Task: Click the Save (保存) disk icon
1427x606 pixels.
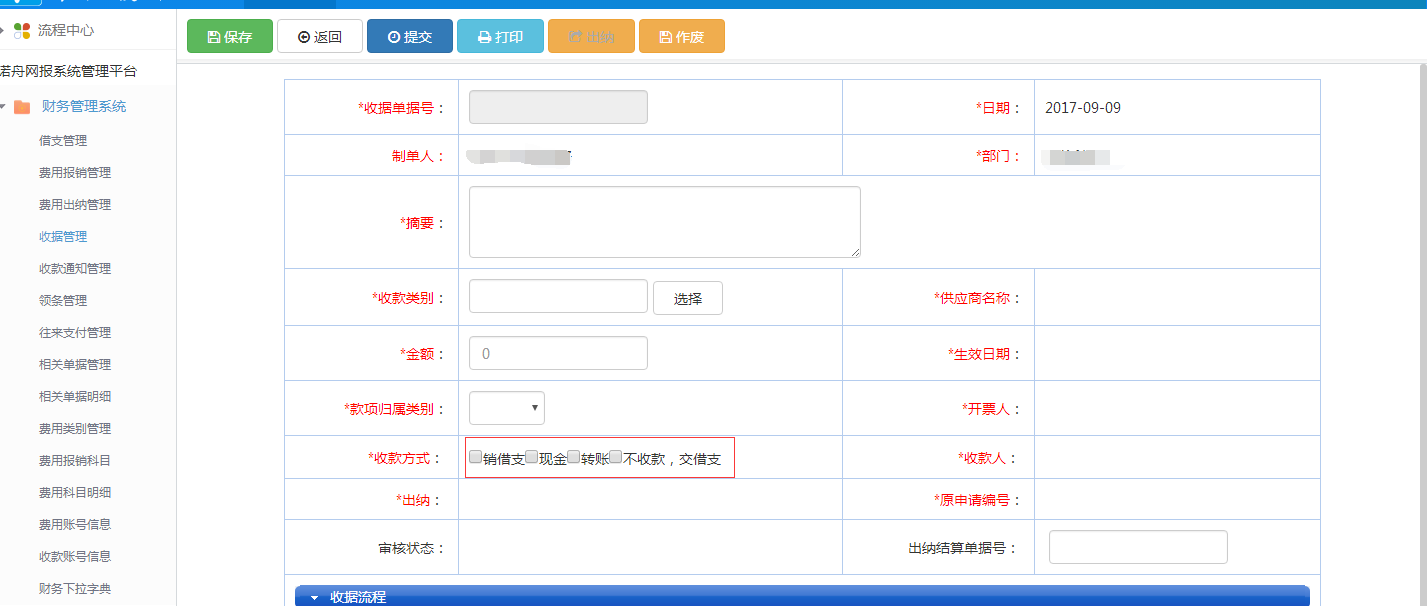Action: 212,35
